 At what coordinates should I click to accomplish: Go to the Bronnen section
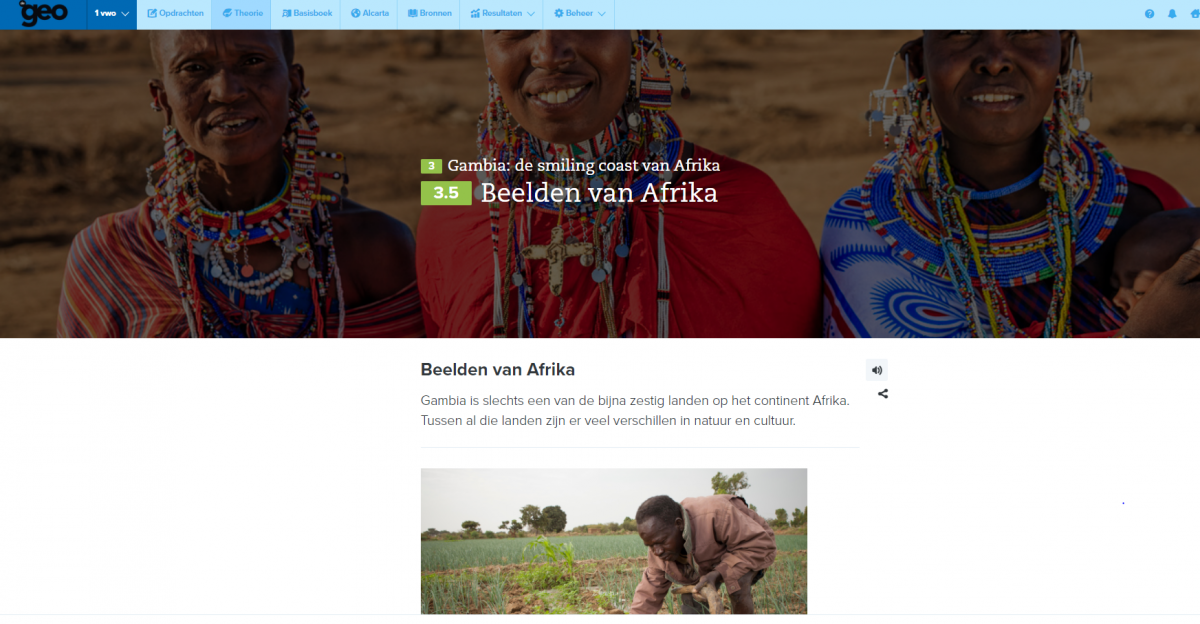[429, 14]
